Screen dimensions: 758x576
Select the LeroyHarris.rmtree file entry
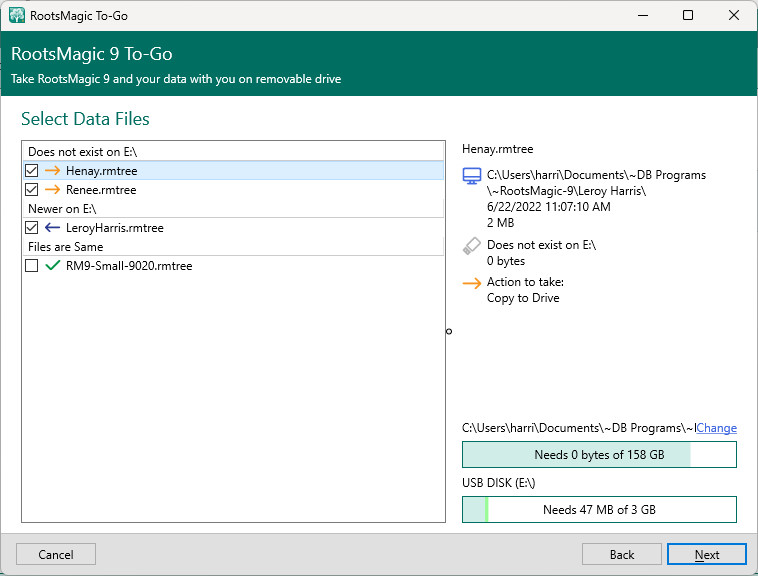click(x=114, y=228)
